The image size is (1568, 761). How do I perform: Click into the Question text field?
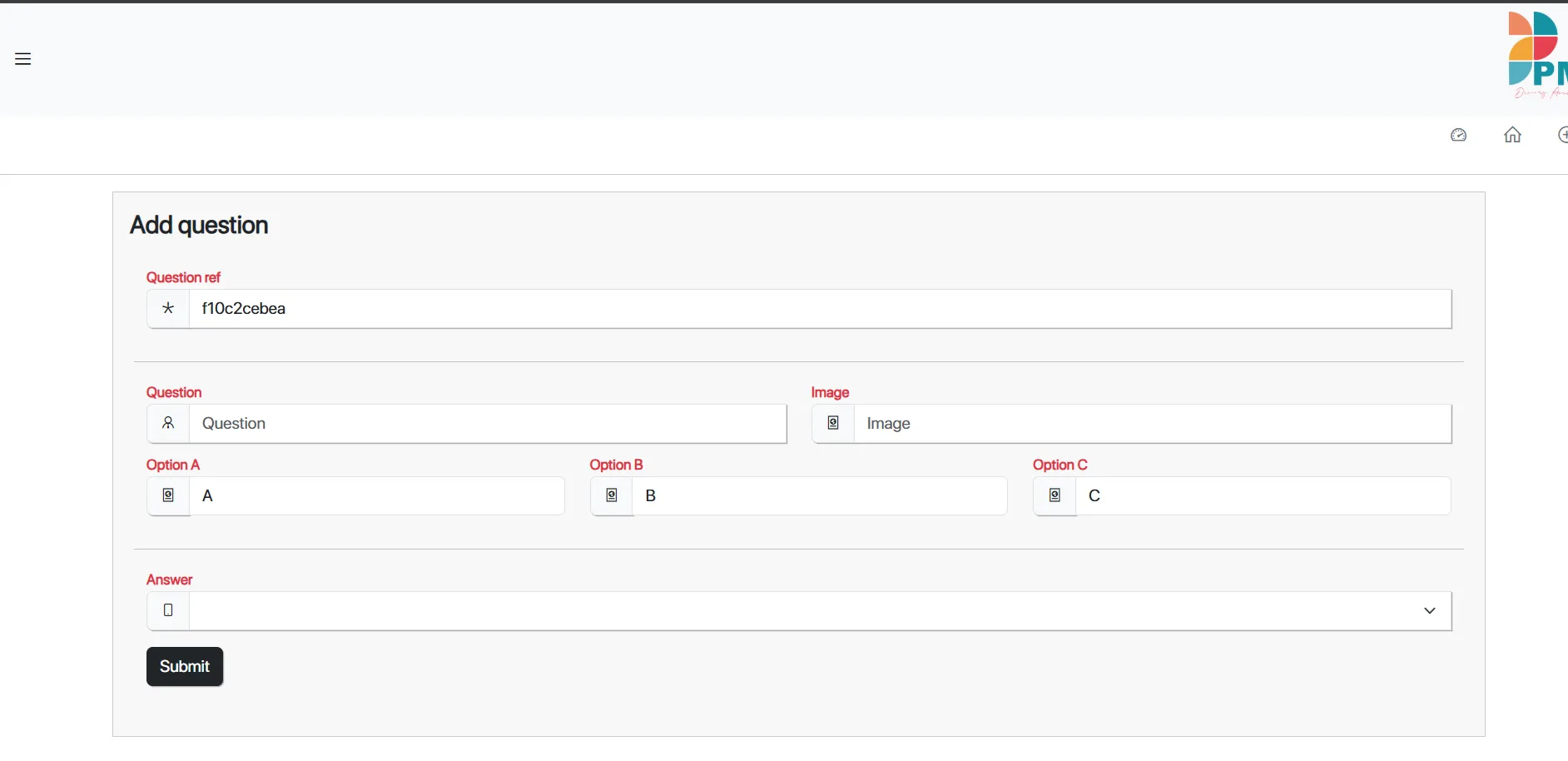click(487, 424)
